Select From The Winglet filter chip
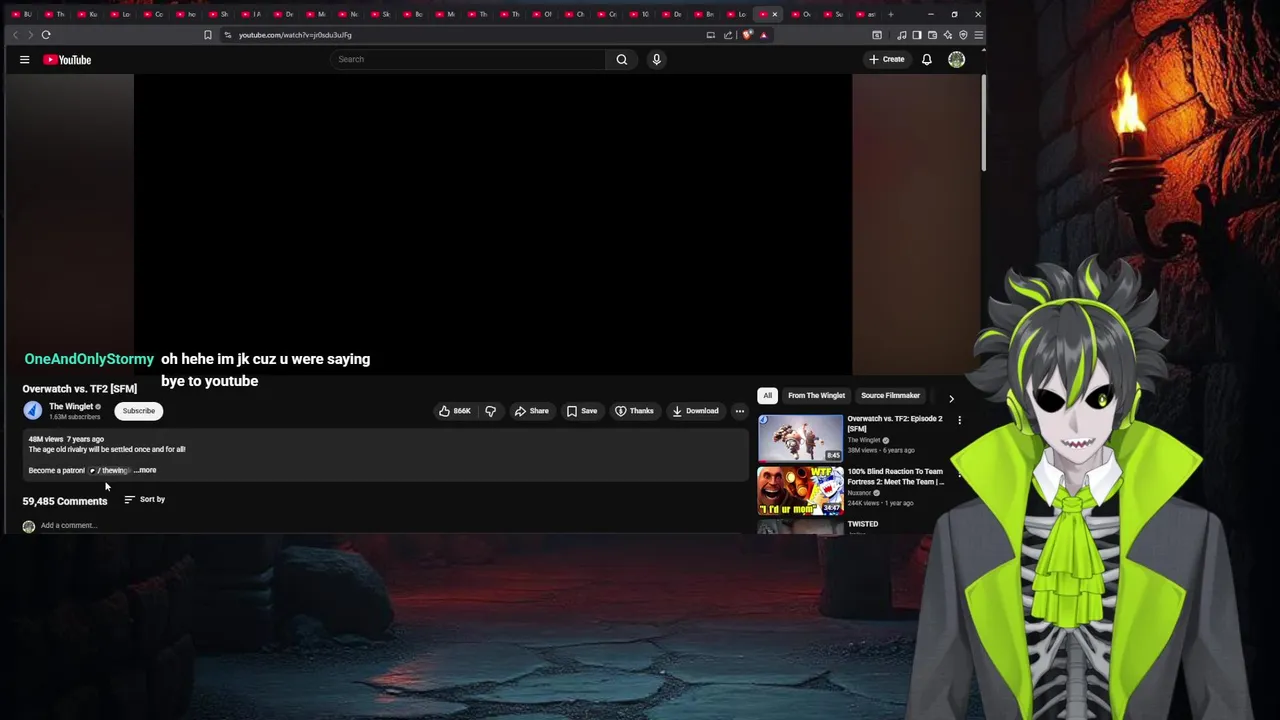Screen dimensions: 1280x720 pyautogui.click(x=816, y=395)
